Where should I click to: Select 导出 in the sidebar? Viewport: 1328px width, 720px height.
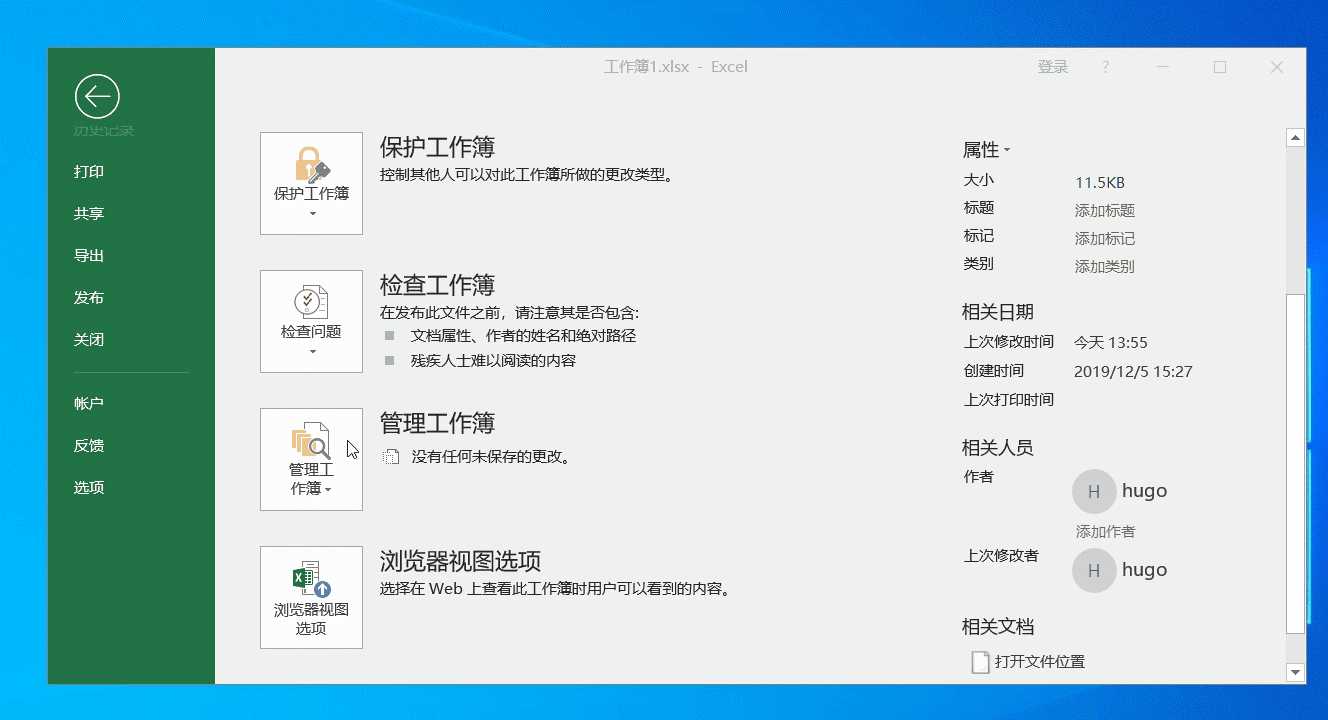coord(89,256)
